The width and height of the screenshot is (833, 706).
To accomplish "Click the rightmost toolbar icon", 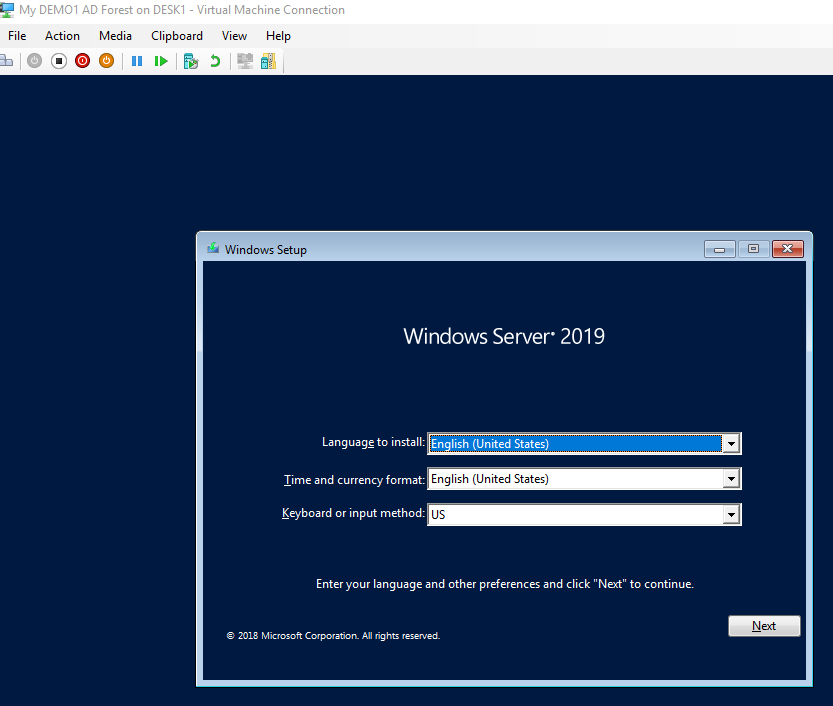I will coord(268,61).
